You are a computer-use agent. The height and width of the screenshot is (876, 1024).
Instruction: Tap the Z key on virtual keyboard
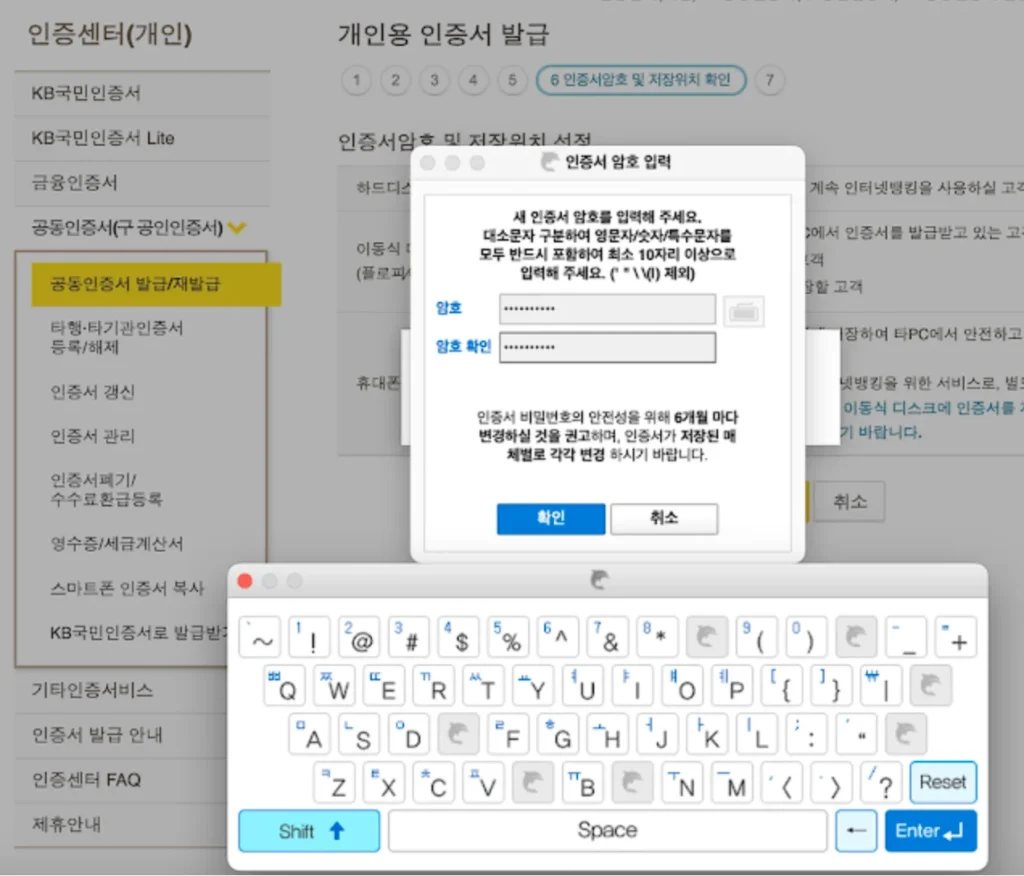pos(334,783)
